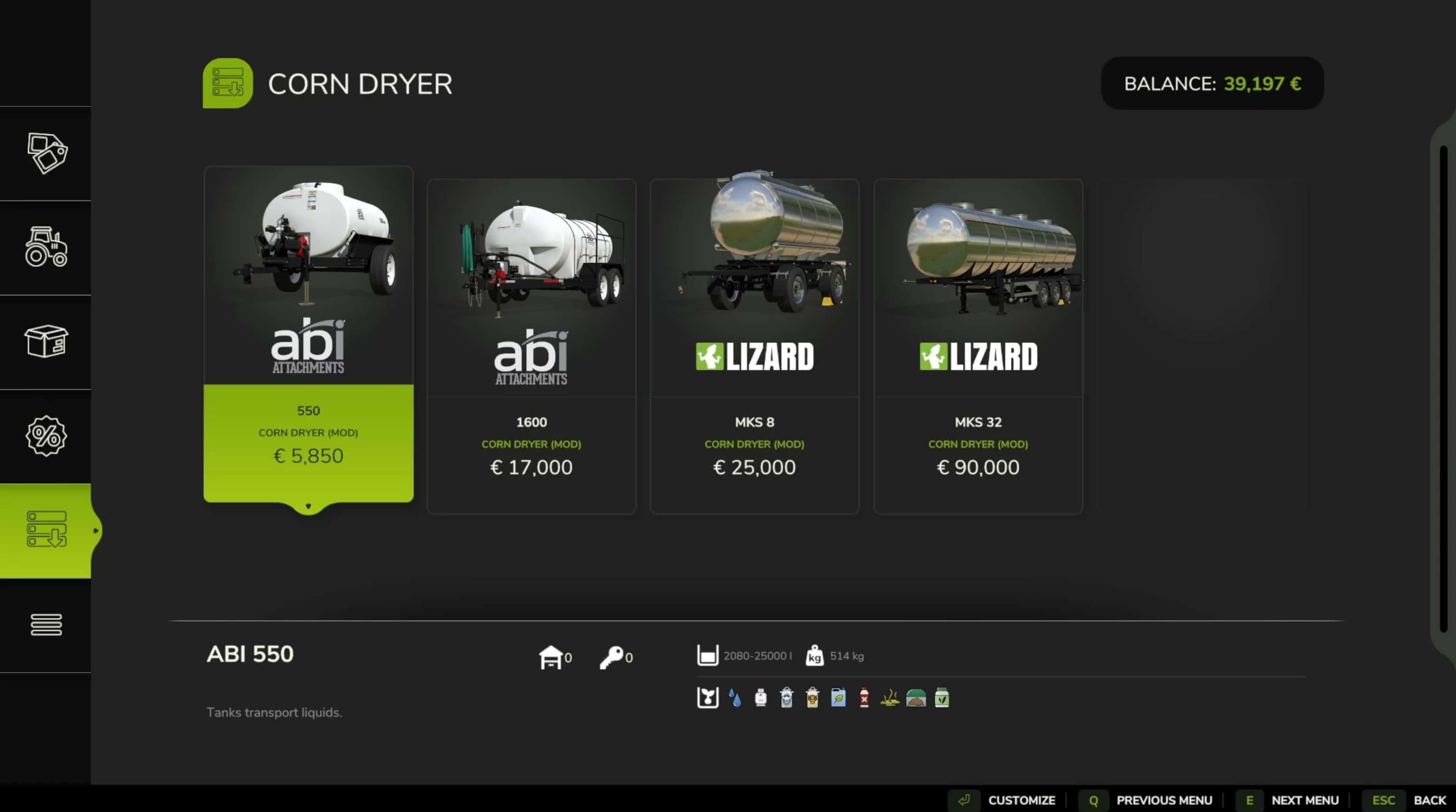
Task: Click the liquid fertilizer blue canister icon
Action: pos(838,699)
